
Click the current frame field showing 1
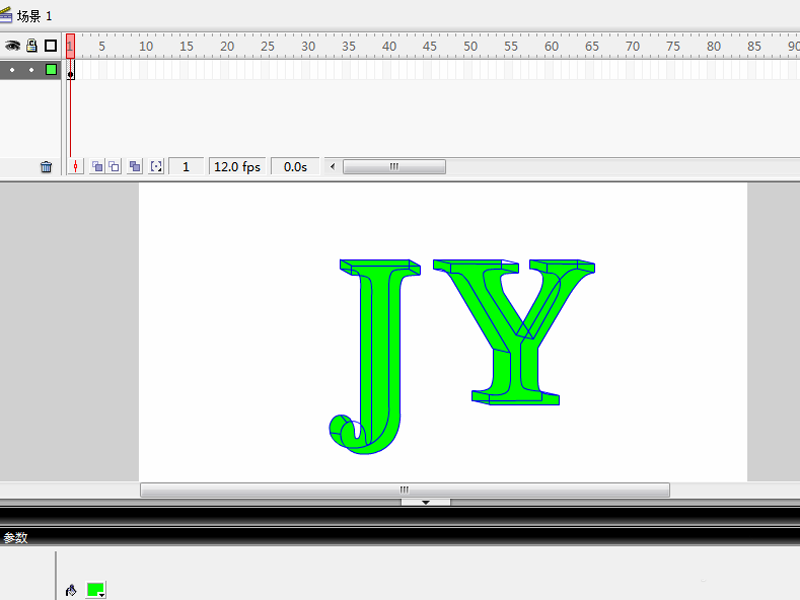coord(186,167)
